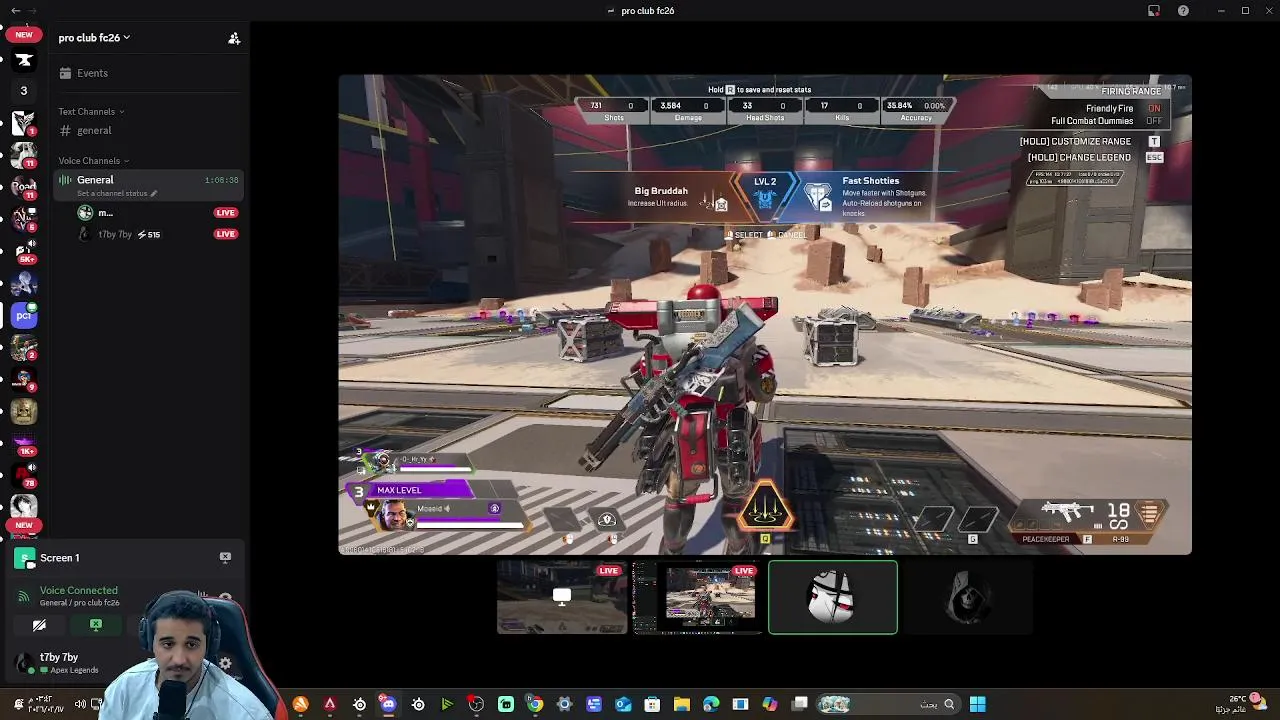Click the voice connection signal icon
The height and width of the screenshot is (720, 1280).
click(x=24, y=596)
